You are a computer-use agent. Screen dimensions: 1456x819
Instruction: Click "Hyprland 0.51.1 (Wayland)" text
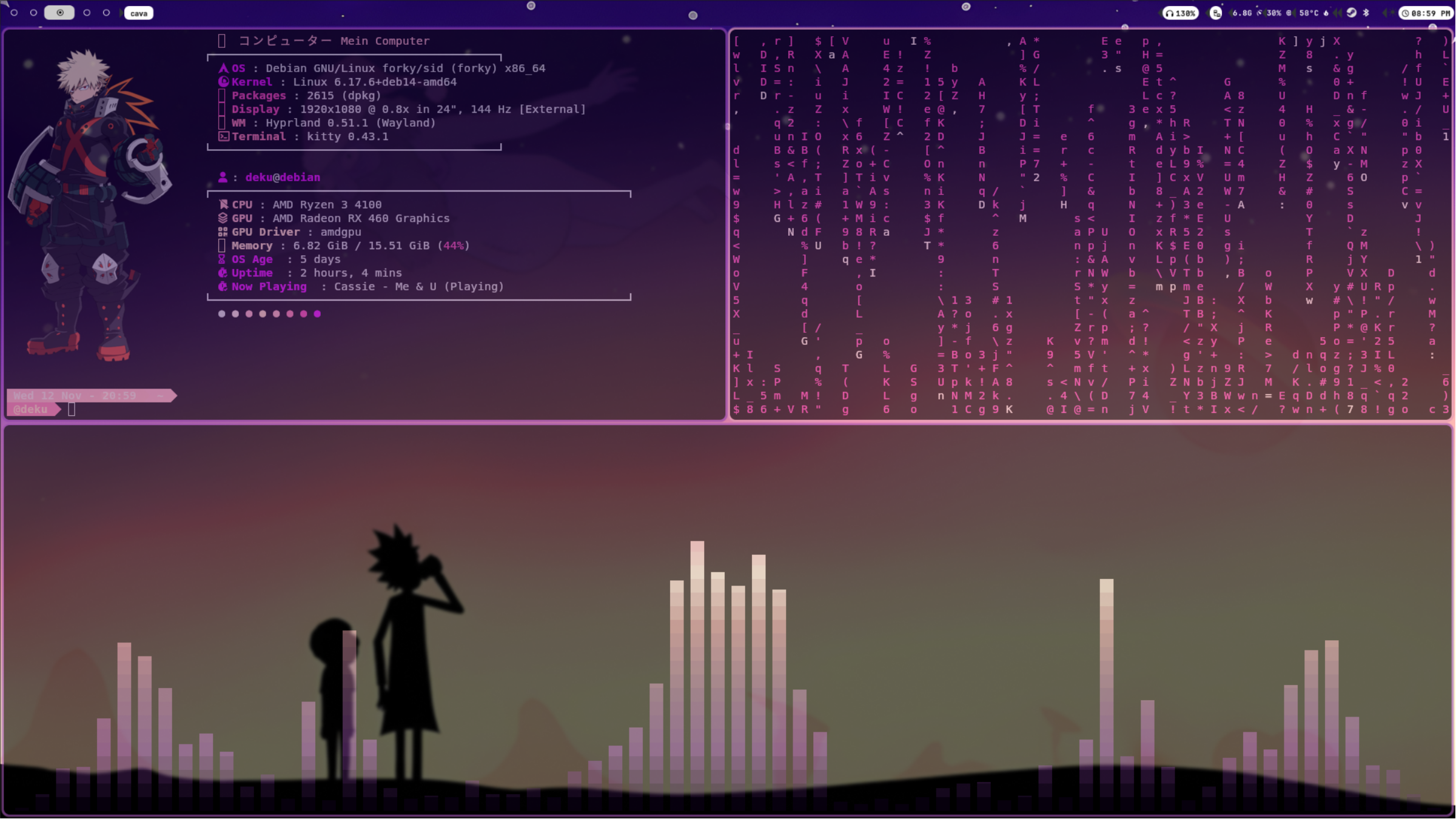click(351, 123)
